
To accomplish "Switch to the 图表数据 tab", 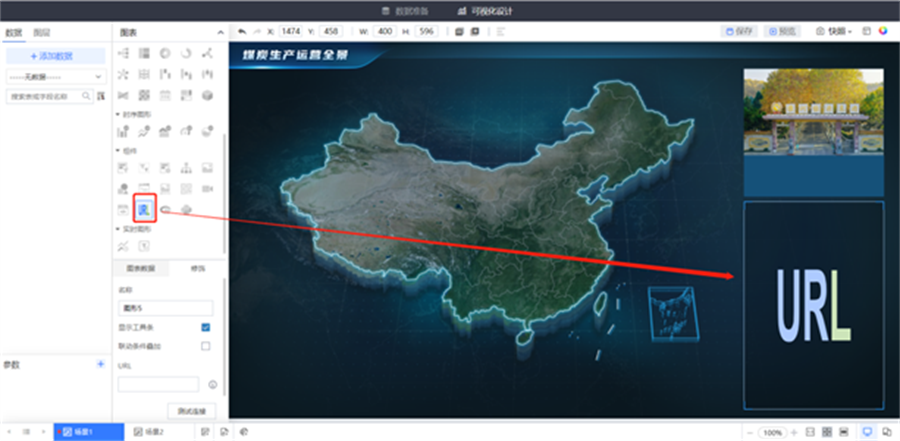I will [x=142, y=269].
